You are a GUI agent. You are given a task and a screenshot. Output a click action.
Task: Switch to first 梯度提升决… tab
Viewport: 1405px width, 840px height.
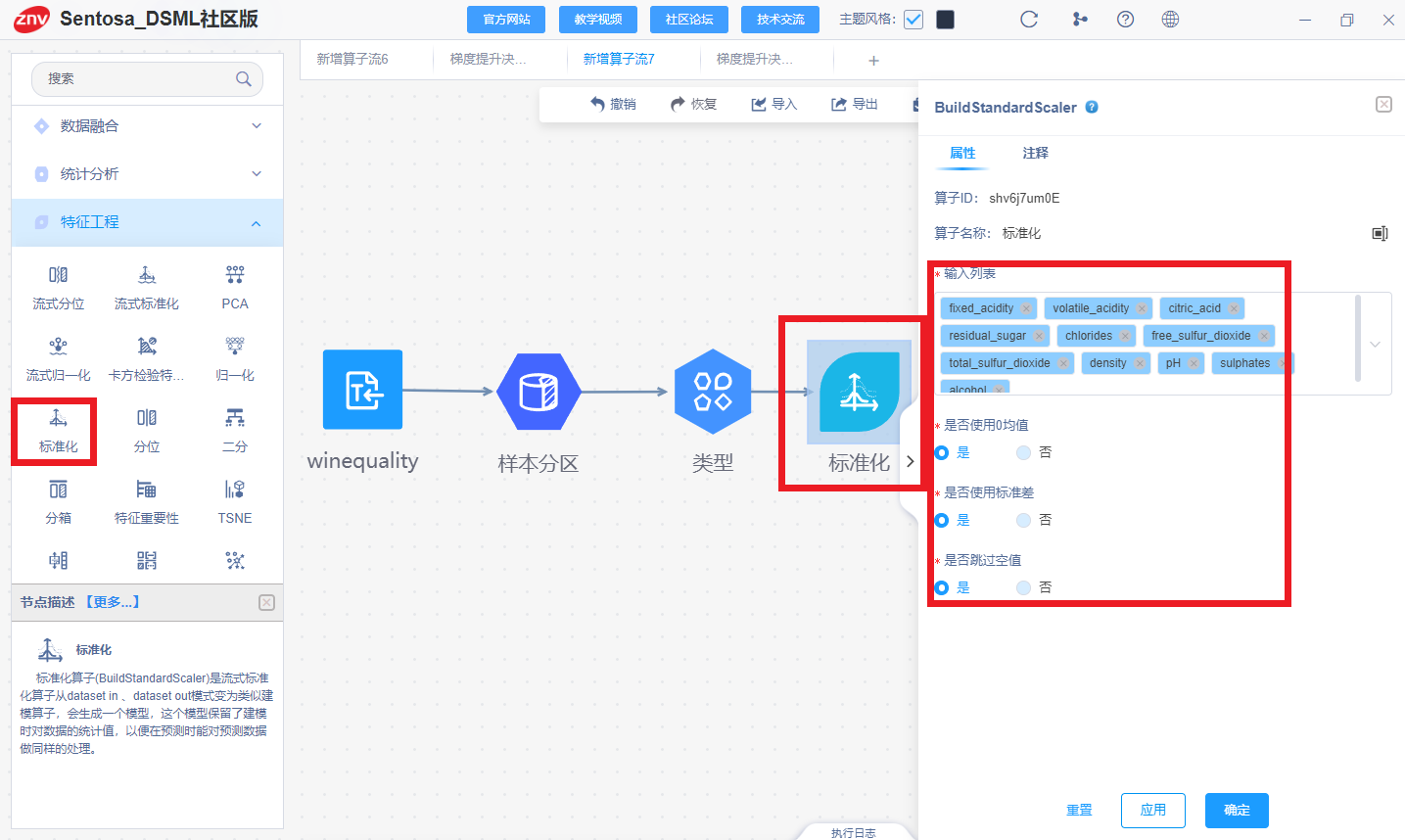(488, 59)
